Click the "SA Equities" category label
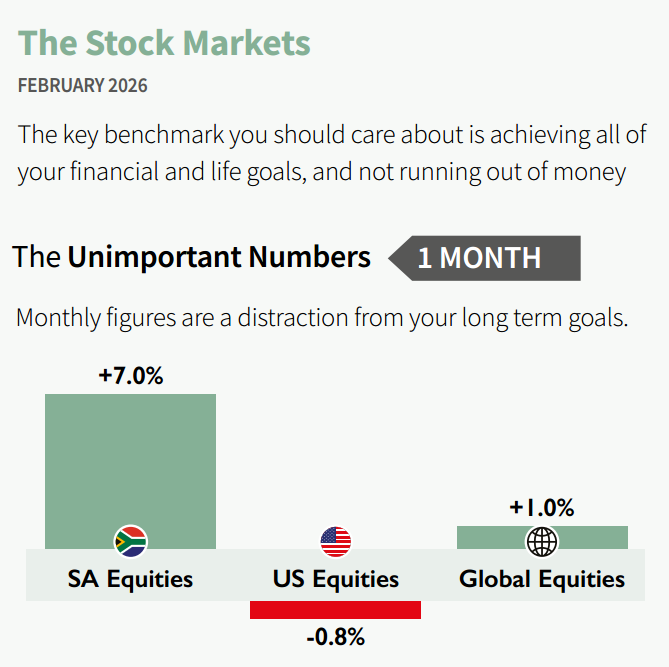 click(x=130, y=579)
